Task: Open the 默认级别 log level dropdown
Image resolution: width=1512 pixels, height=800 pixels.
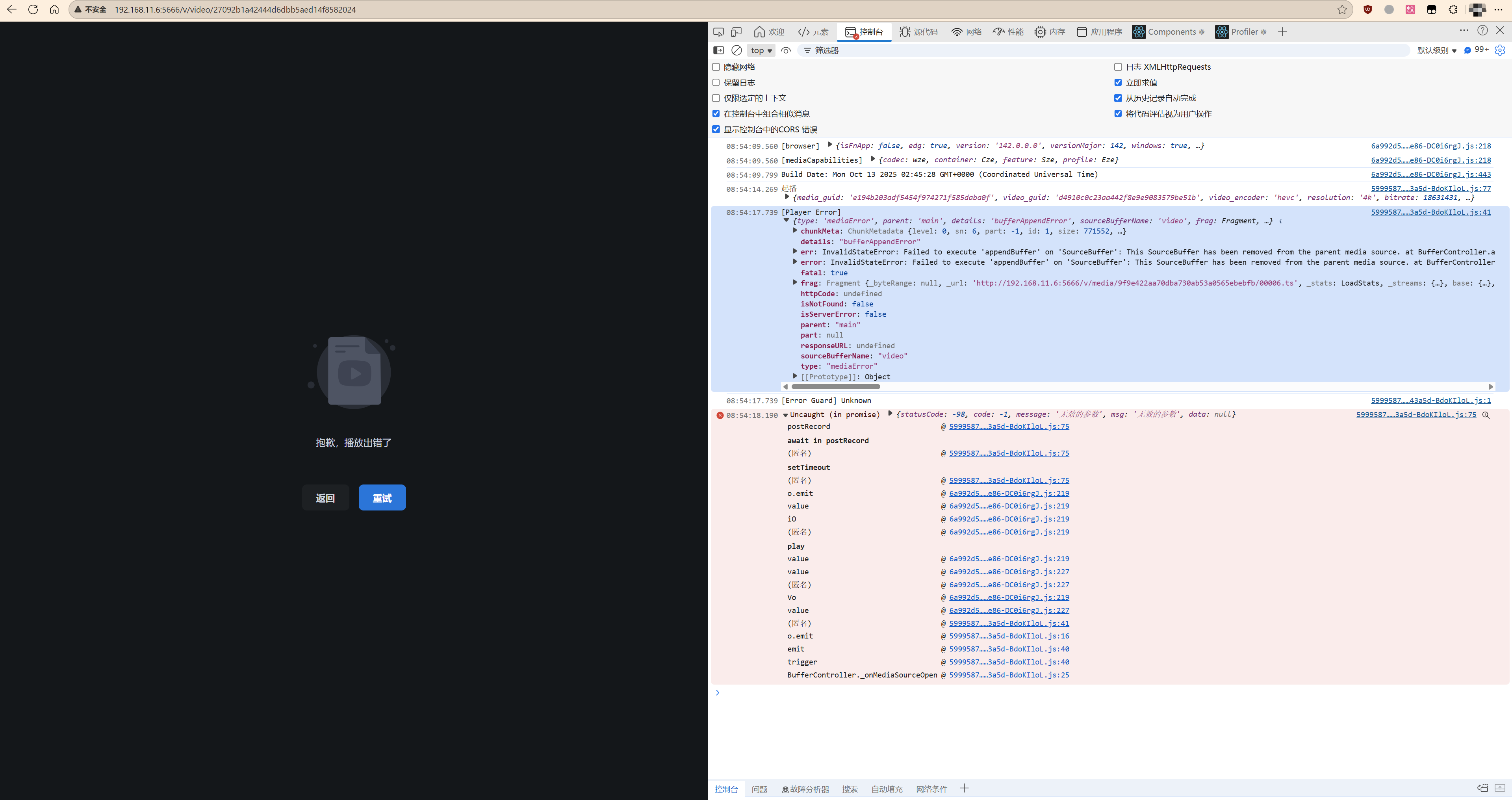Action: click(x=1436, y=50)
